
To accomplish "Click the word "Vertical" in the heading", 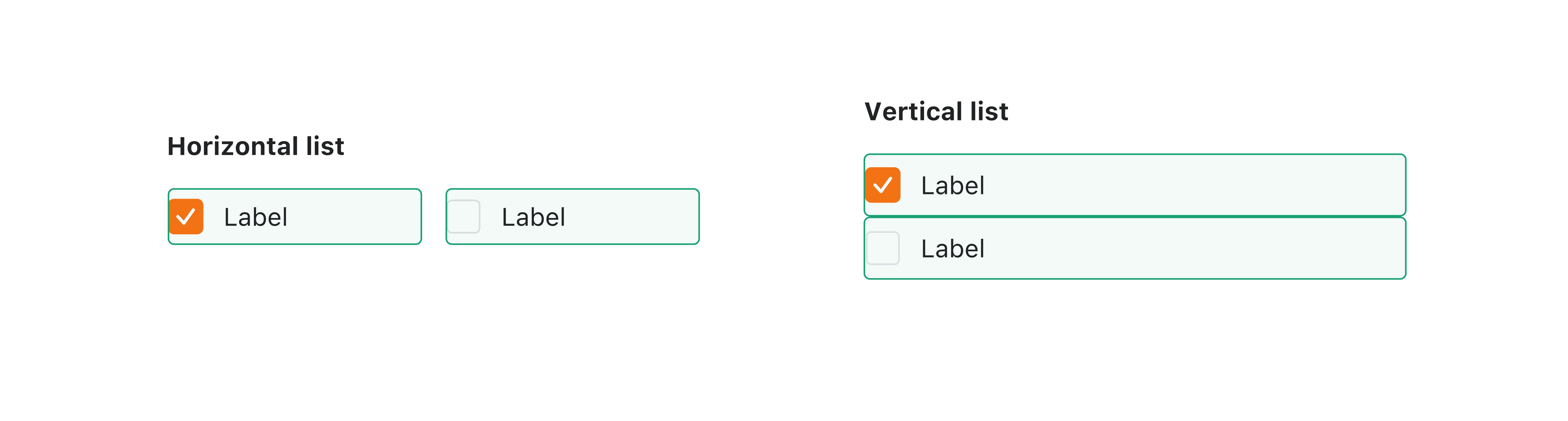I will pos(913,112).
